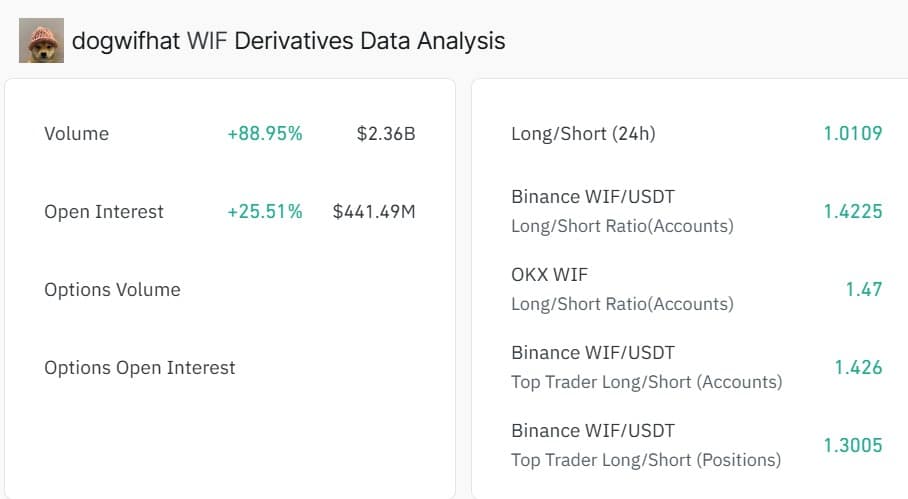This screenshot has width=908, height=499.
Task: Click the +88.95% volume change value
Action: [x=264, y=133]
